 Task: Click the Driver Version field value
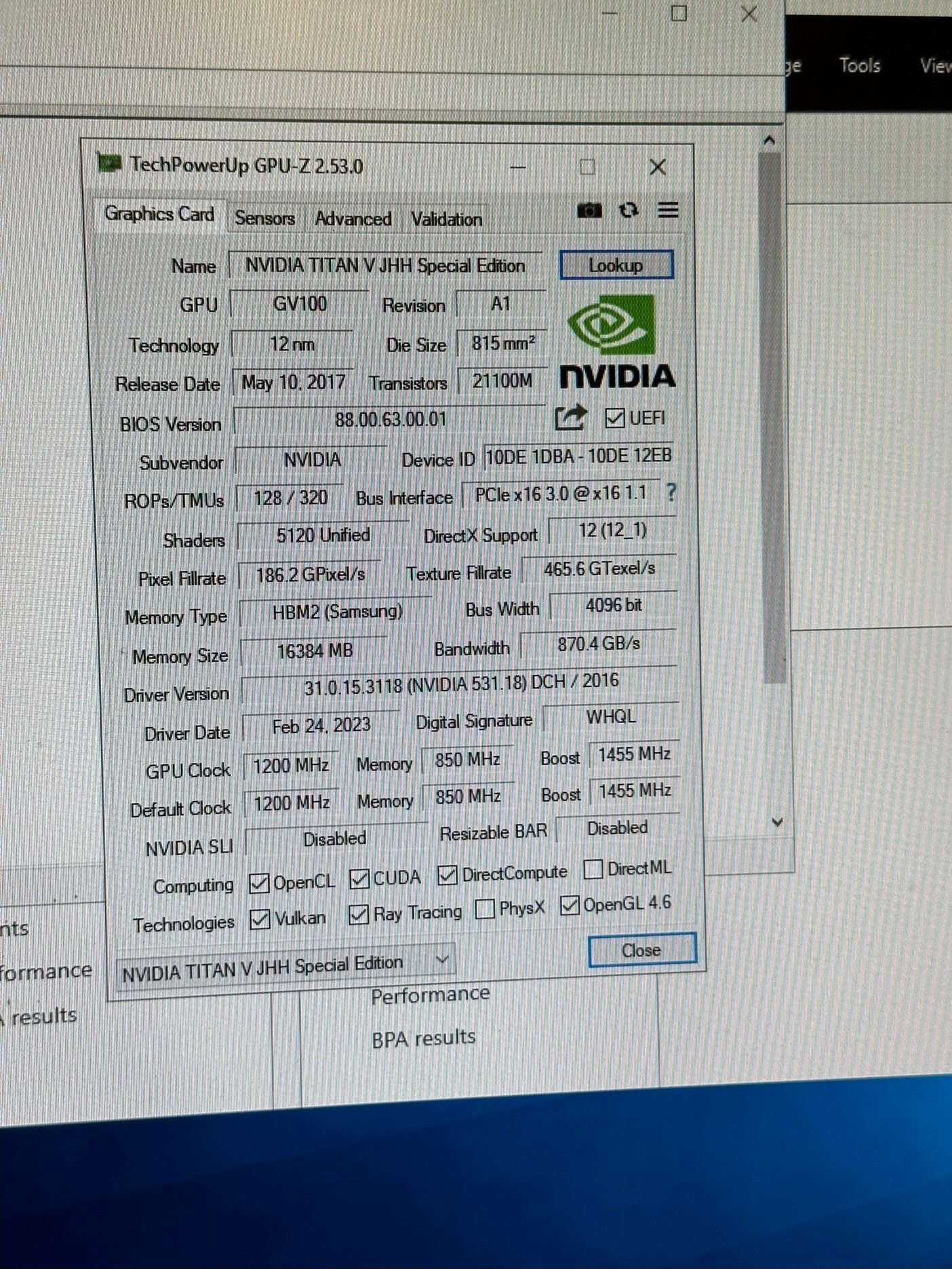(460, 684)
